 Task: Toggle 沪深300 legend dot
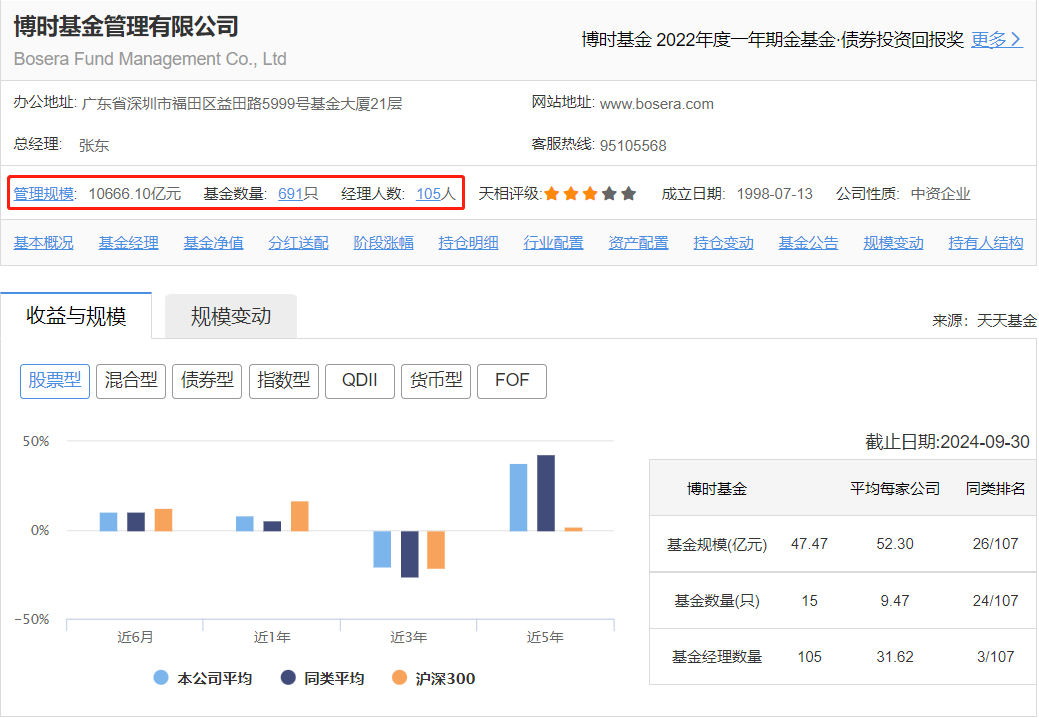click(399, 678)
